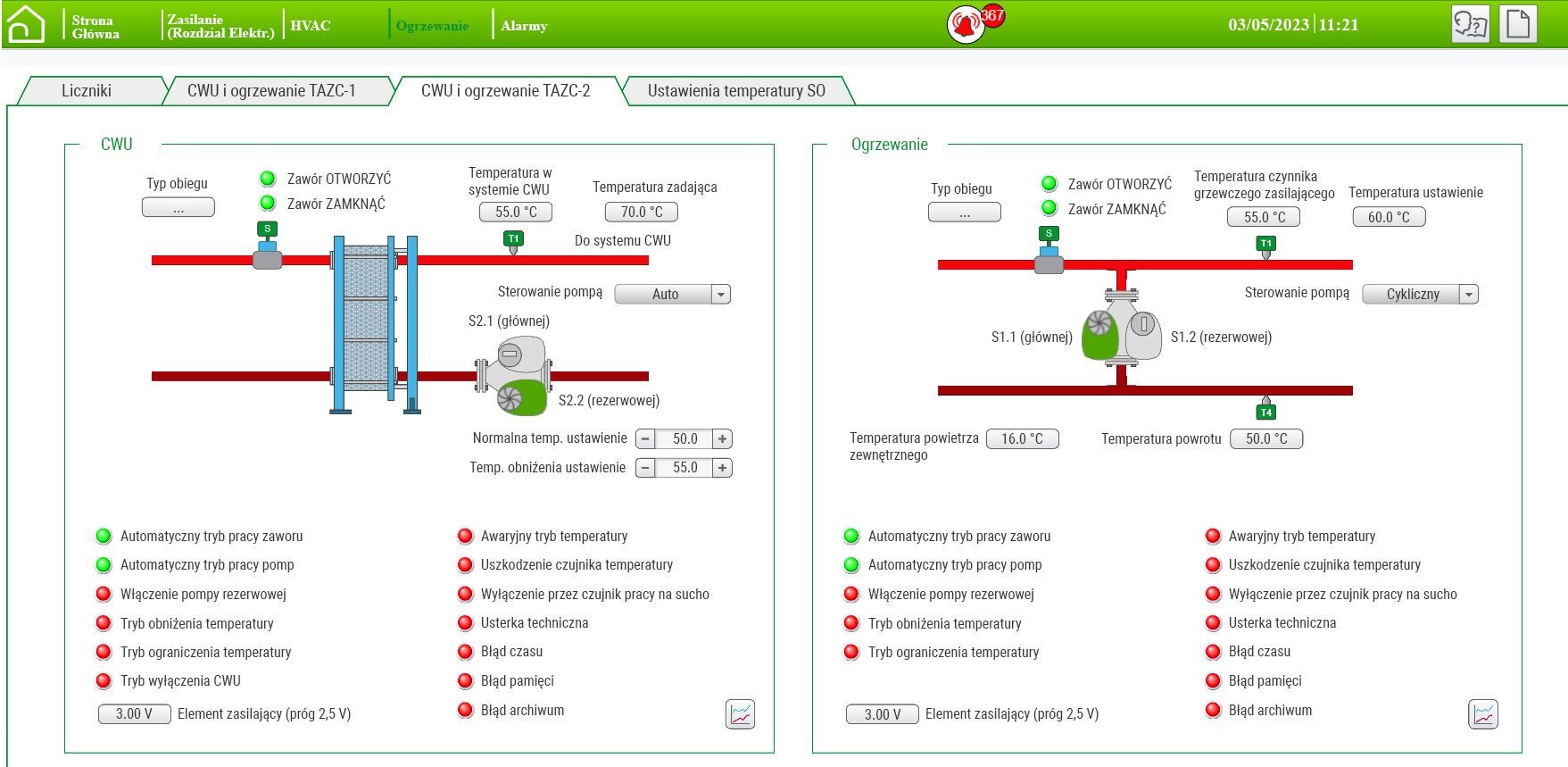Image resolution: width=1568 pixels, height=767 pixels.
Task: Click the Temperatura zadająca 70.0 °C field
Action: point(642,213)
